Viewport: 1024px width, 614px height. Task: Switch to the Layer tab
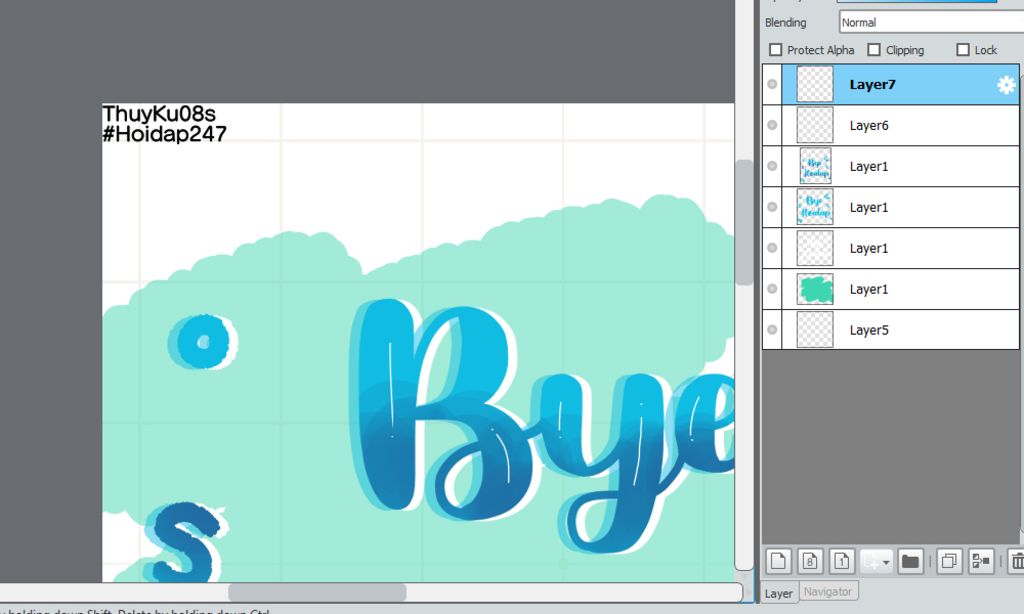[778, 593]
